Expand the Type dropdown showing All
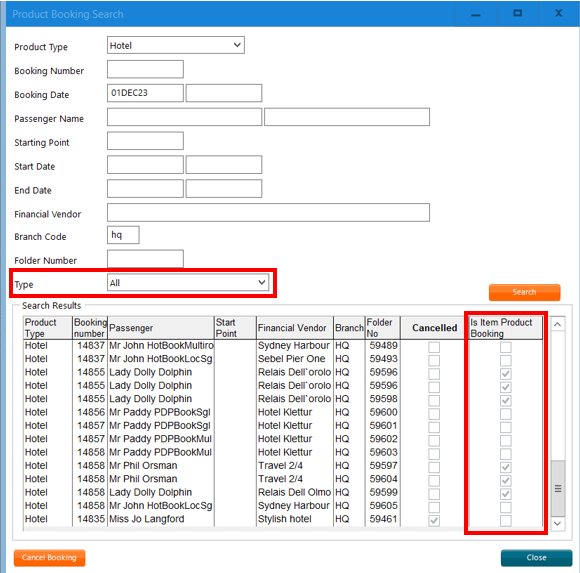 click(x=188, y=283)
